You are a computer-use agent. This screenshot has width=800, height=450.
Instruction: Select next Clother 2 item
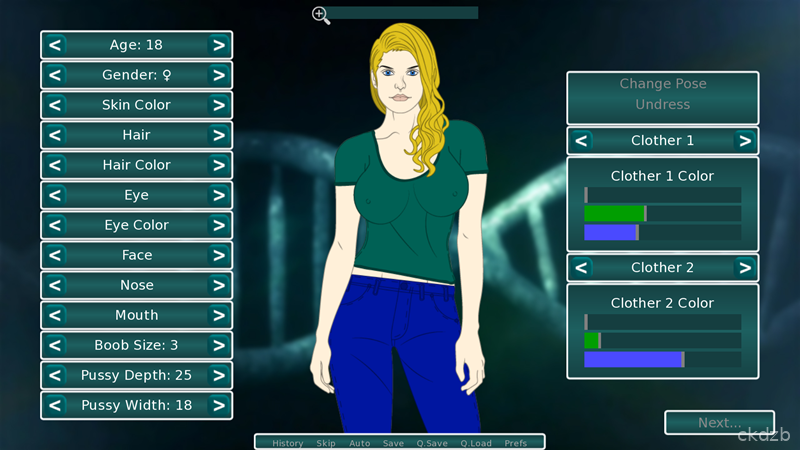point(745,268)
